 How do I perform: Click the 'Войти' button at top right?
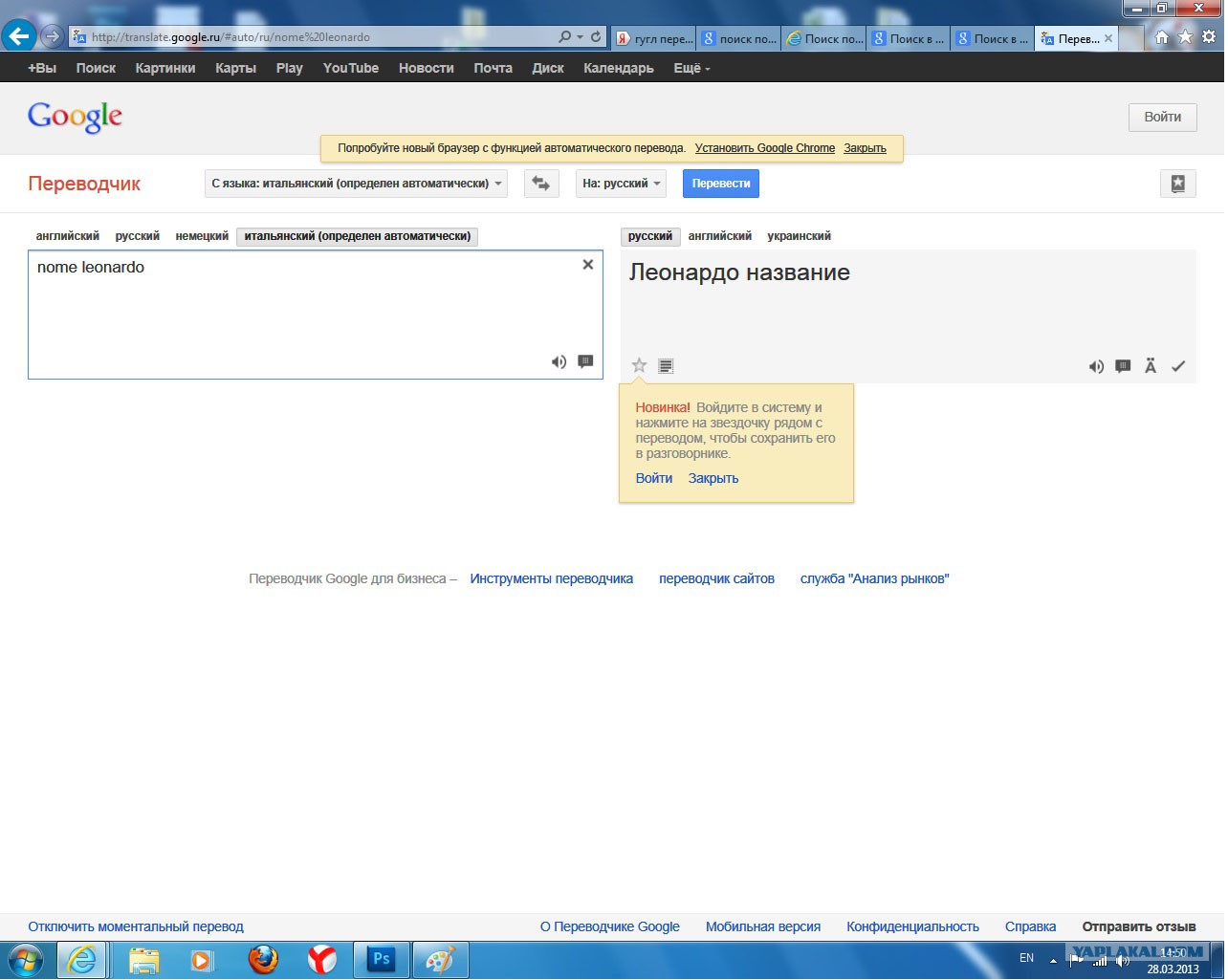[x=1163, y=117]
